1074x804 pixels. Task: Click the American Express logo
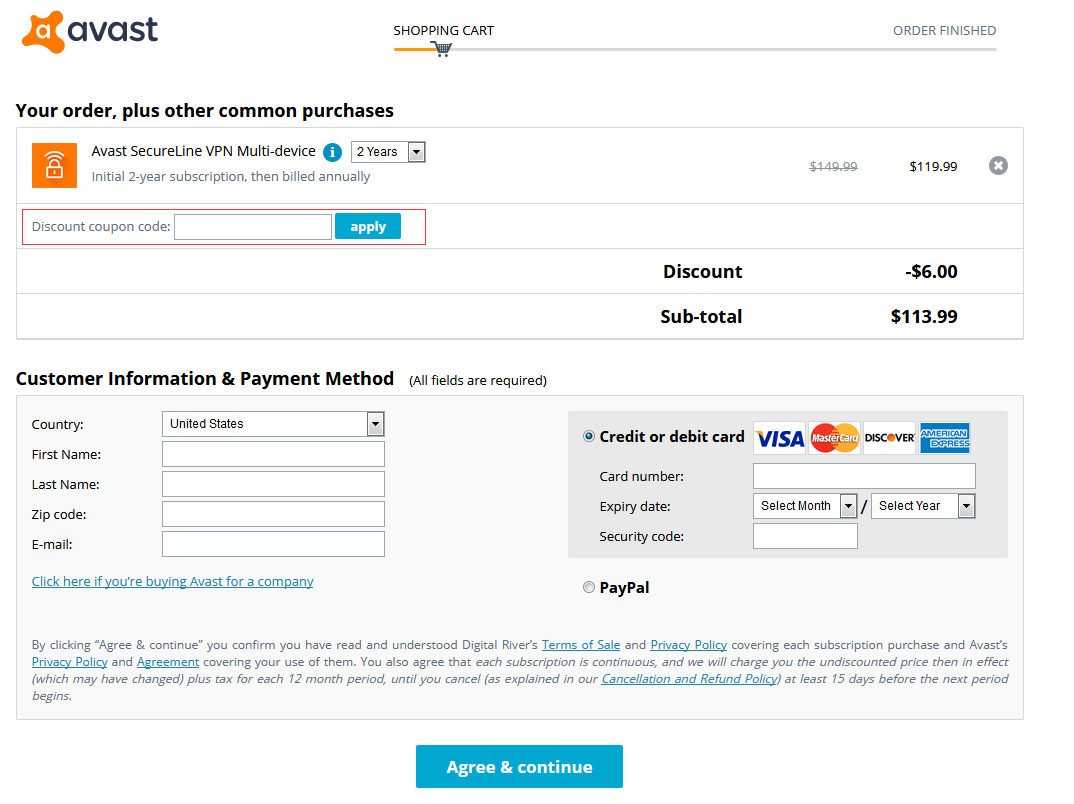(945, 438)
